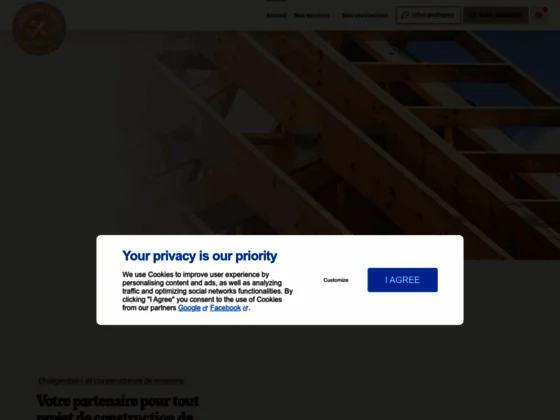Viewport: 560px width, 420px height.
Task: Accept cookies with the I AGREE button
Action: 402,280
